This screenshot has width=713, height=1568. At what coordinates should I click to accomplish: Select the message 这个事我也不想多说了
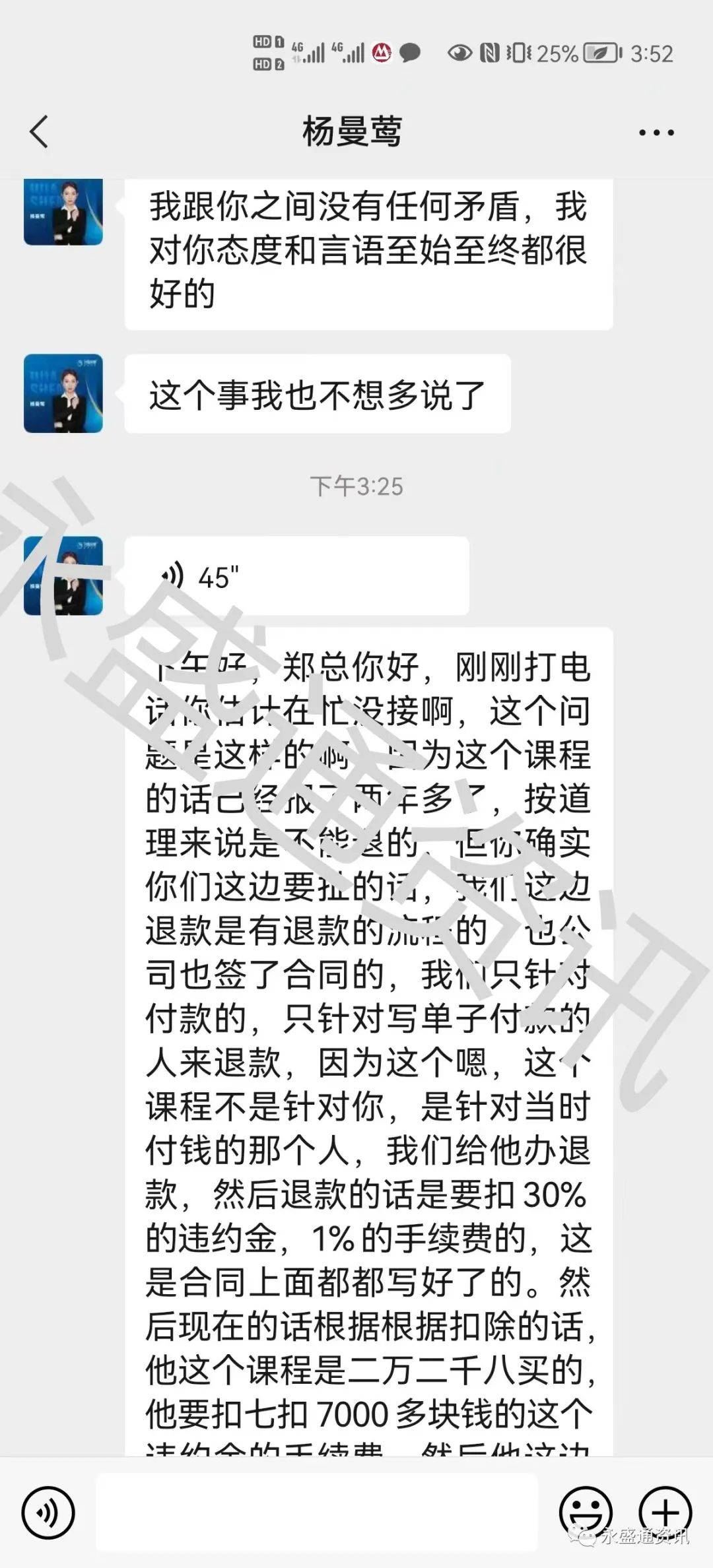point(318,394)
